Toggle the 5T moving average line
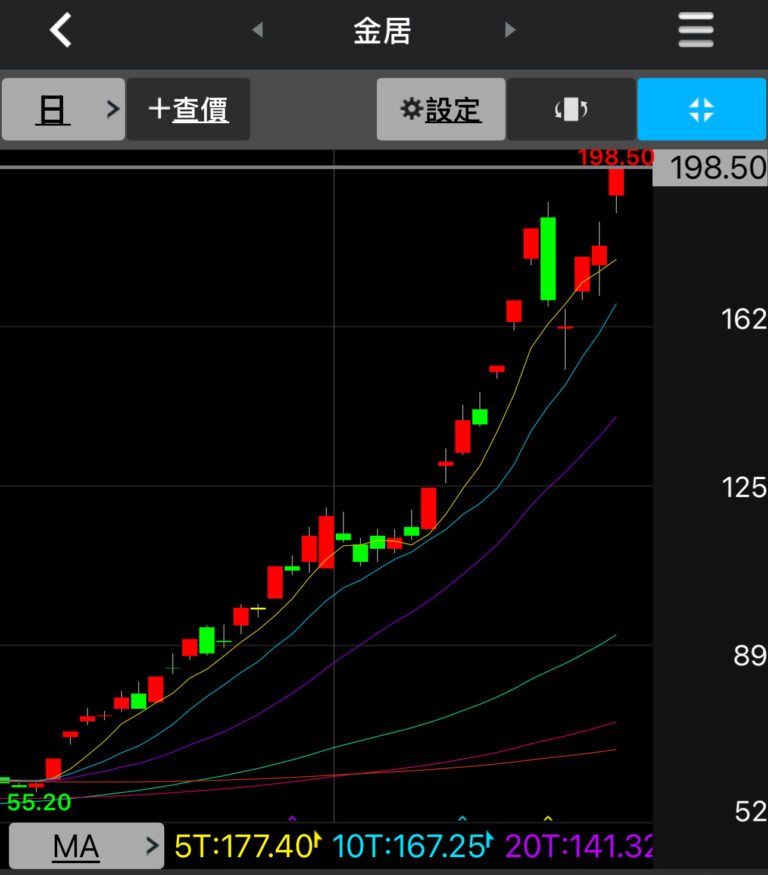768x875 pixels. point(245,847)
